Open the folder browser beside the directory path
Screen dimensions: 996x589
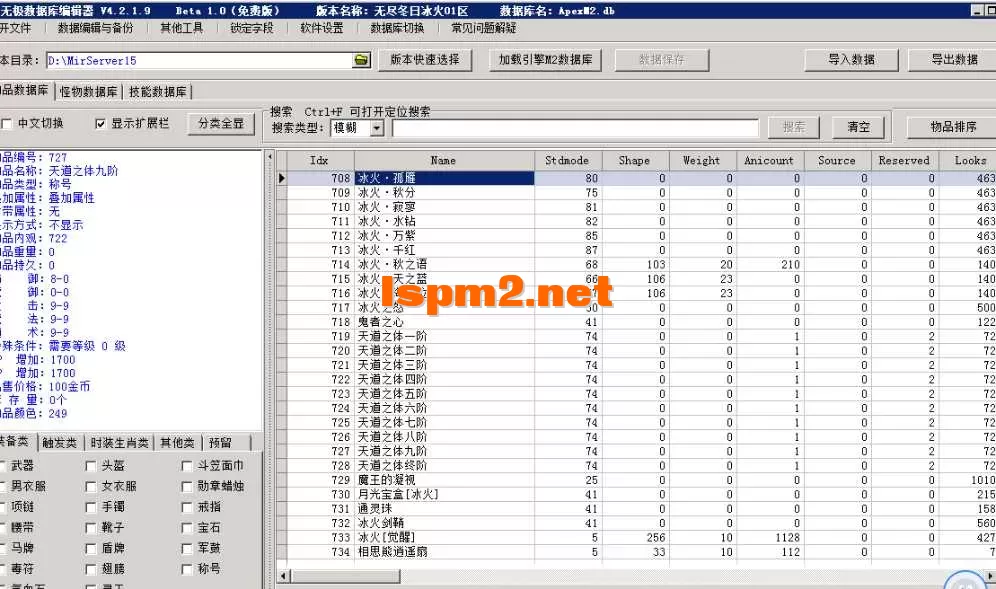(361, 60)
